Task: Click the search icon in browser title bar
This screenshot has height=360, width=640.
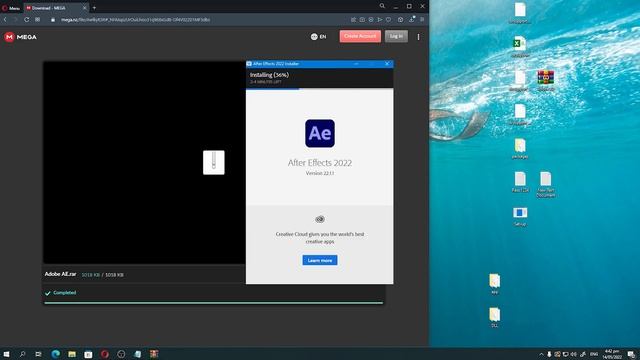Action: pos(382,6)
